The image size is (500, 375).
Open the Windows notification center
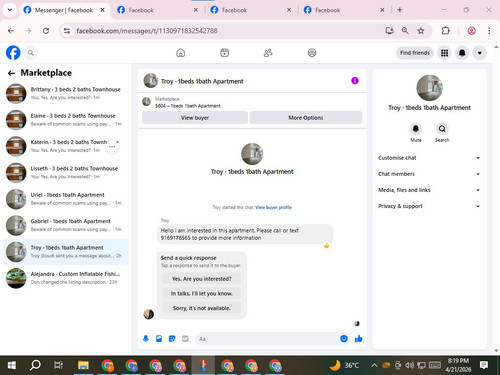[x=484, y=365]
